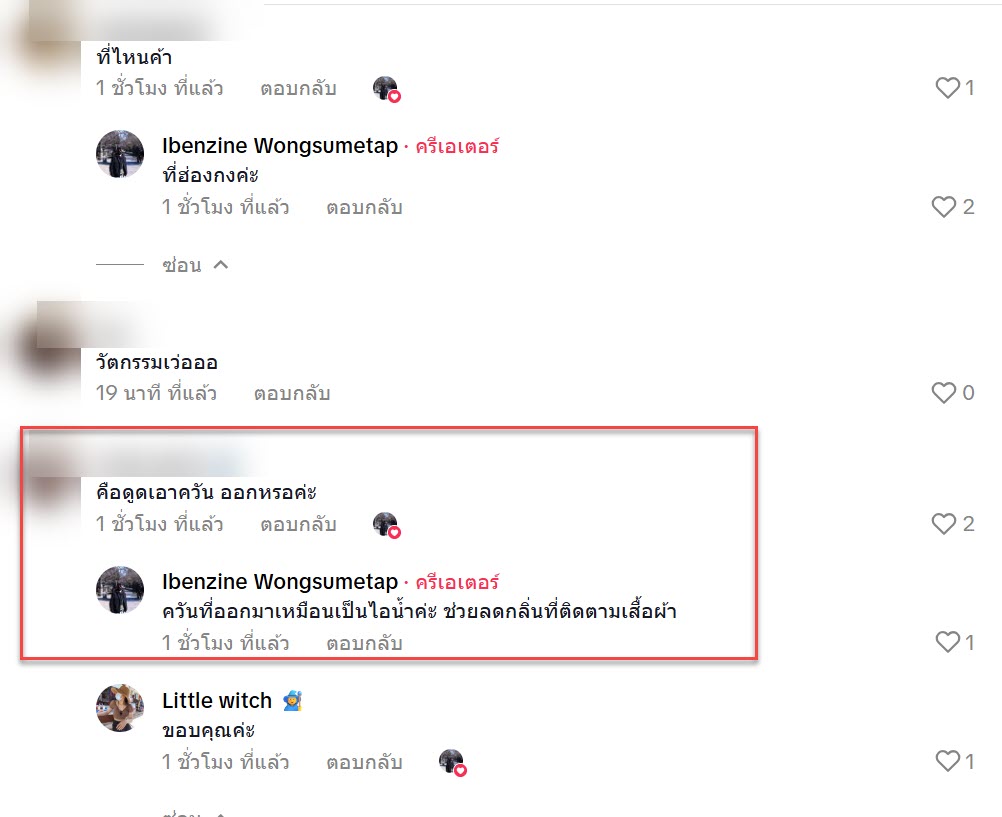Viewport: 1002px width, 817px height.
Task: Click Ibenzine avatar beside steam reply
Action: (x=120, y=590)
